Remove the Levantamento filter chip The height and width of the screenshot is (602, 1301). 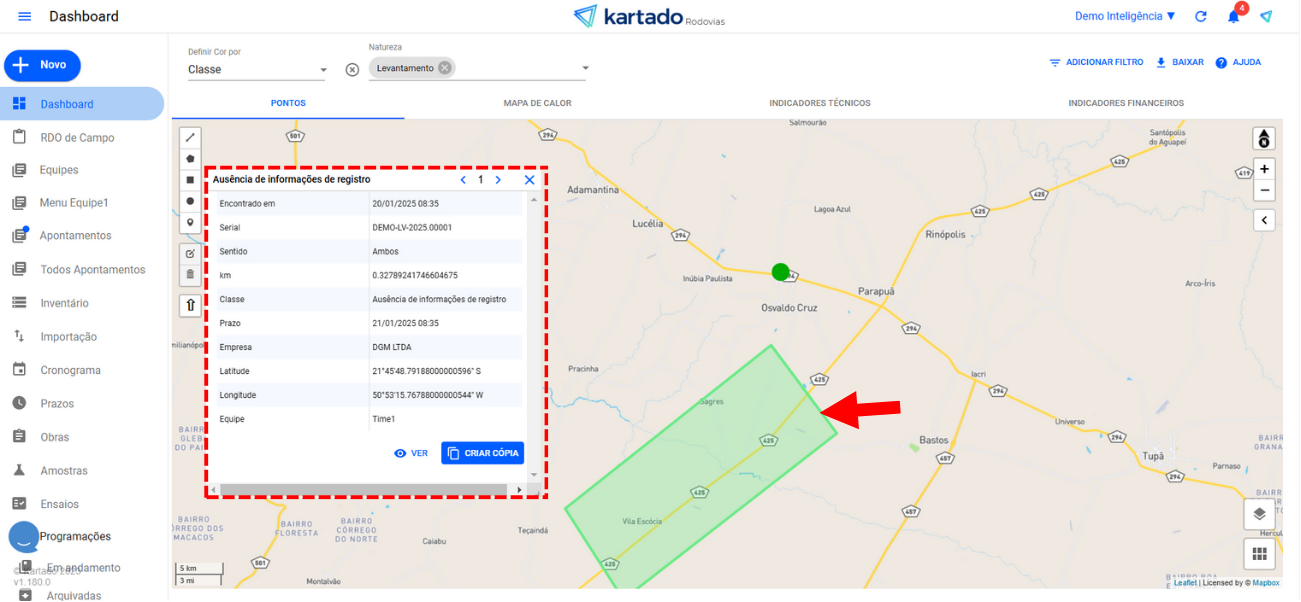[444, 68]
